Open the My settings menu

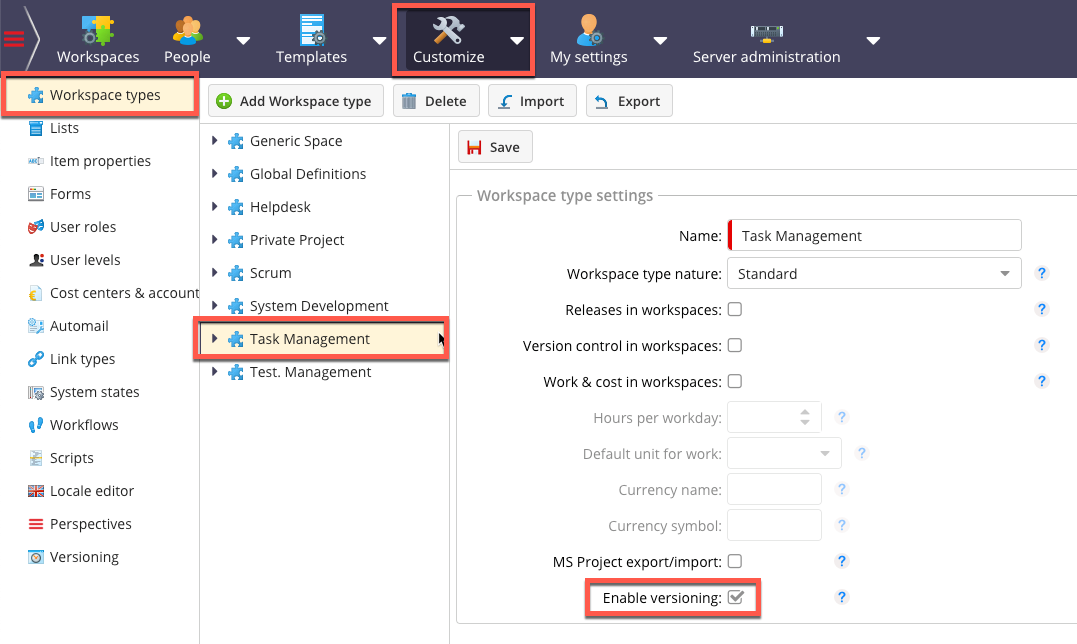588,40
